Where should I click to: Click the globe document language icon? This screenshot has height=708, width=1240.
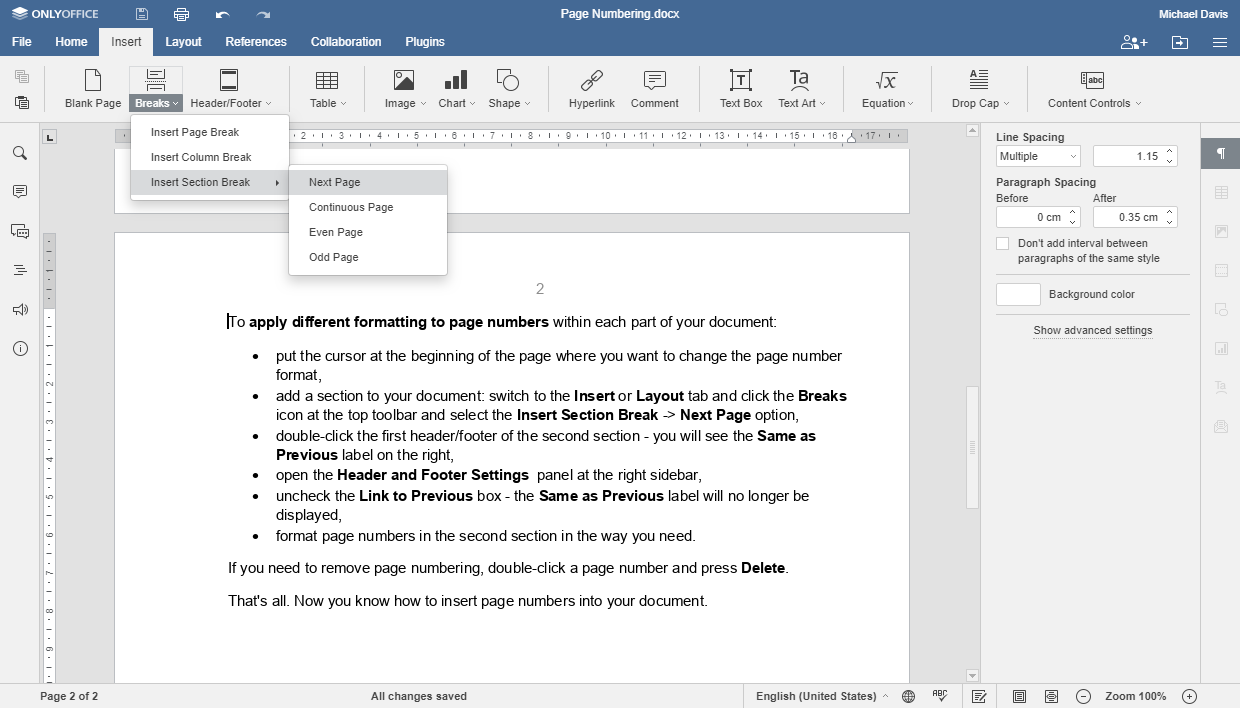(908, 696)
